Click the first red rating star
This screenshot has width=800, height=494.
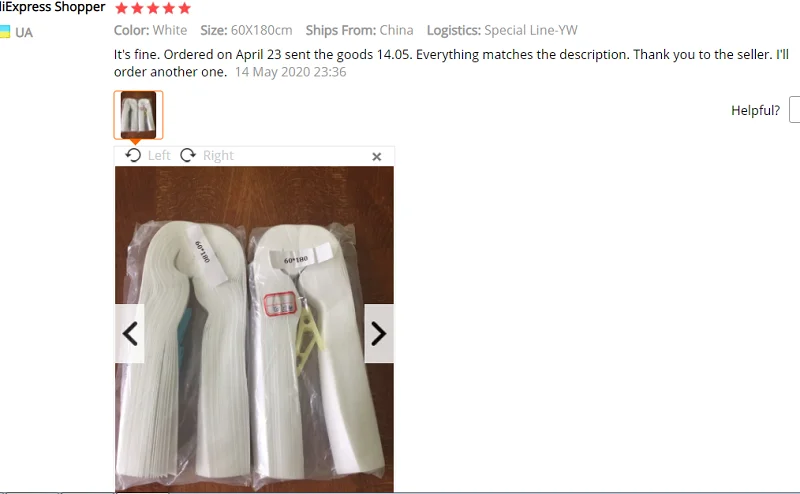(x=121, y=8)
